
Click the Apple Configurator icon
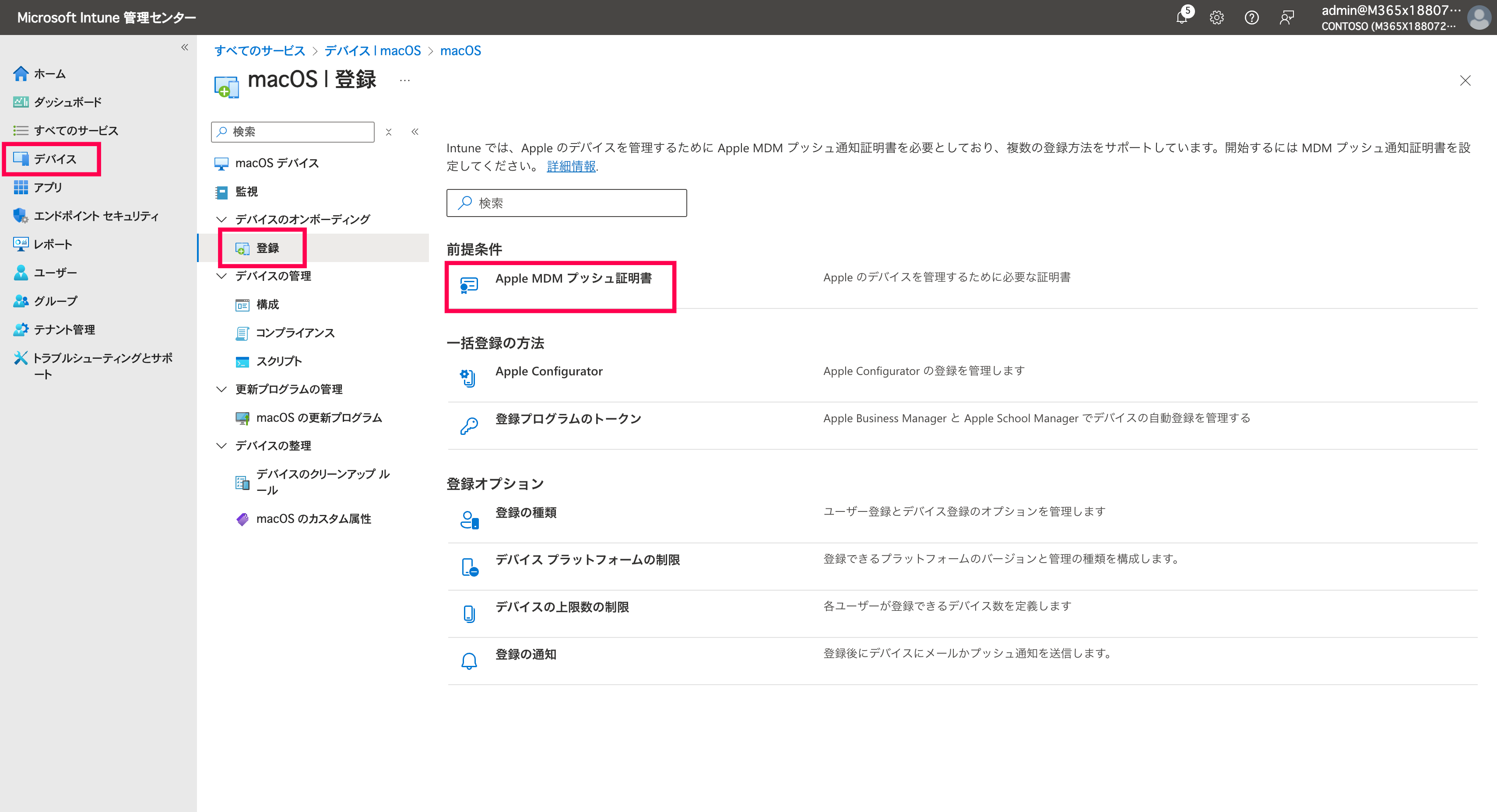(469, 378)
